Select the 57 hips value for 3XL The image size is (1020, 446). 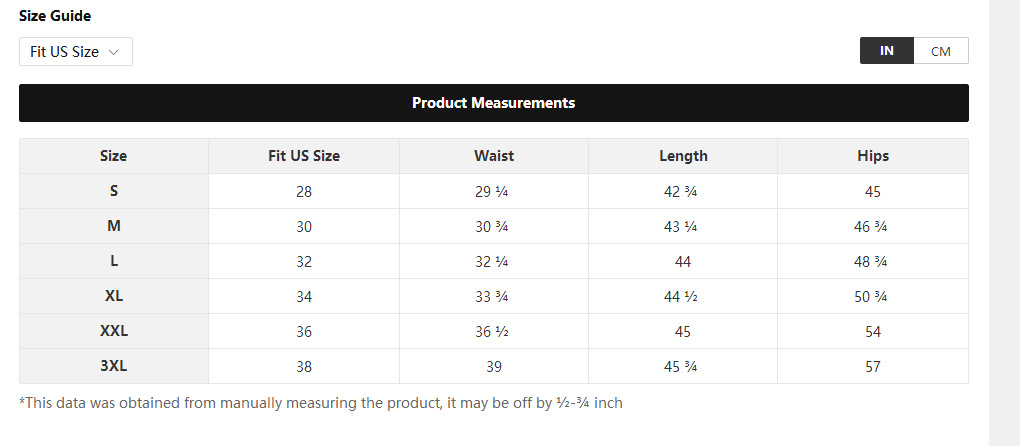click(873, 367)
